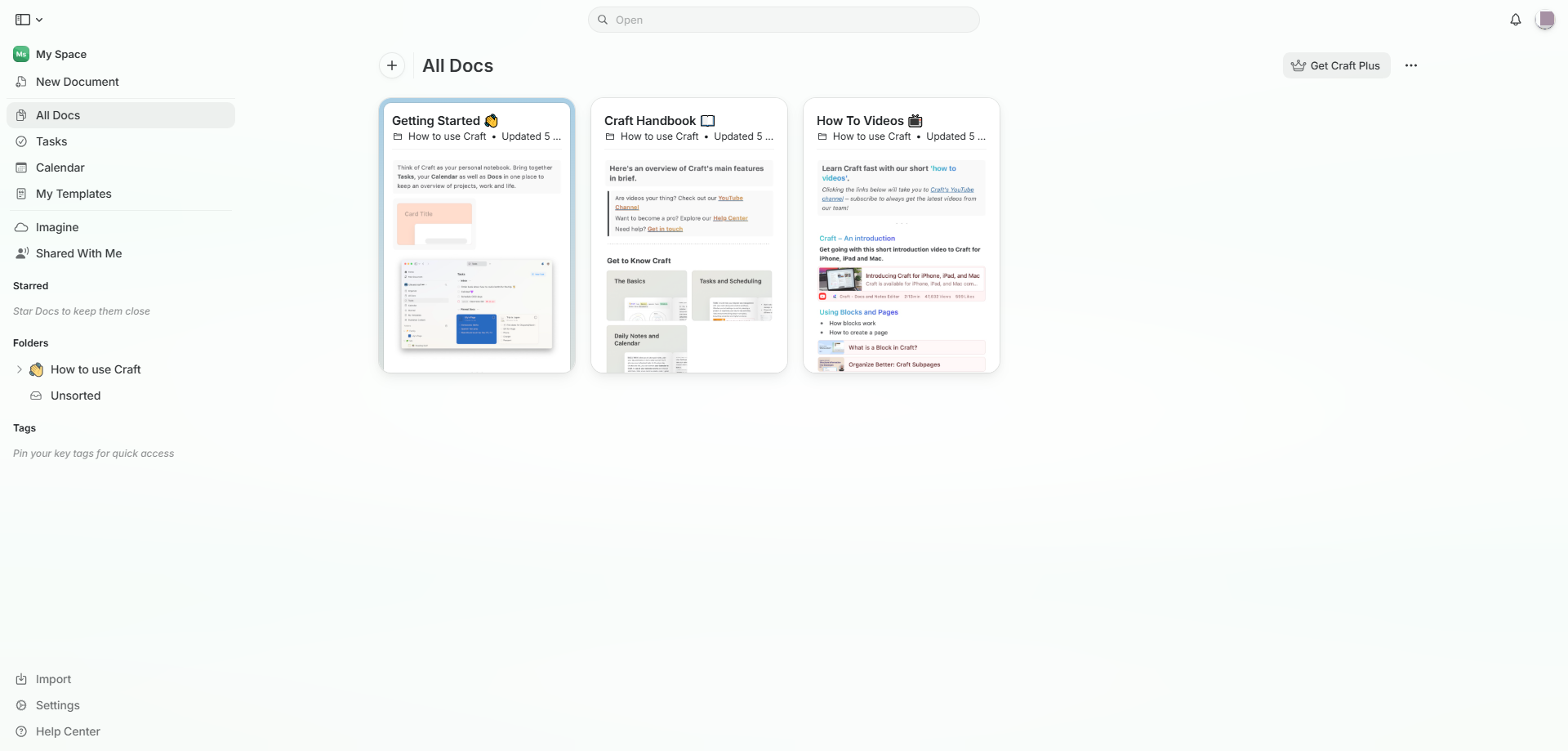Open the Calendar section
Viewport: 1568px width, 751px height.
60,167
